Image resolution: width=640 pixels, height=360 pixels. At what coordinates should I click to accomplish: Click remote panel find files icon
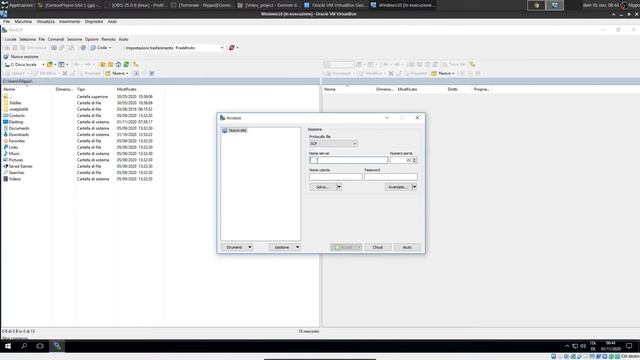tap(472, 64)
